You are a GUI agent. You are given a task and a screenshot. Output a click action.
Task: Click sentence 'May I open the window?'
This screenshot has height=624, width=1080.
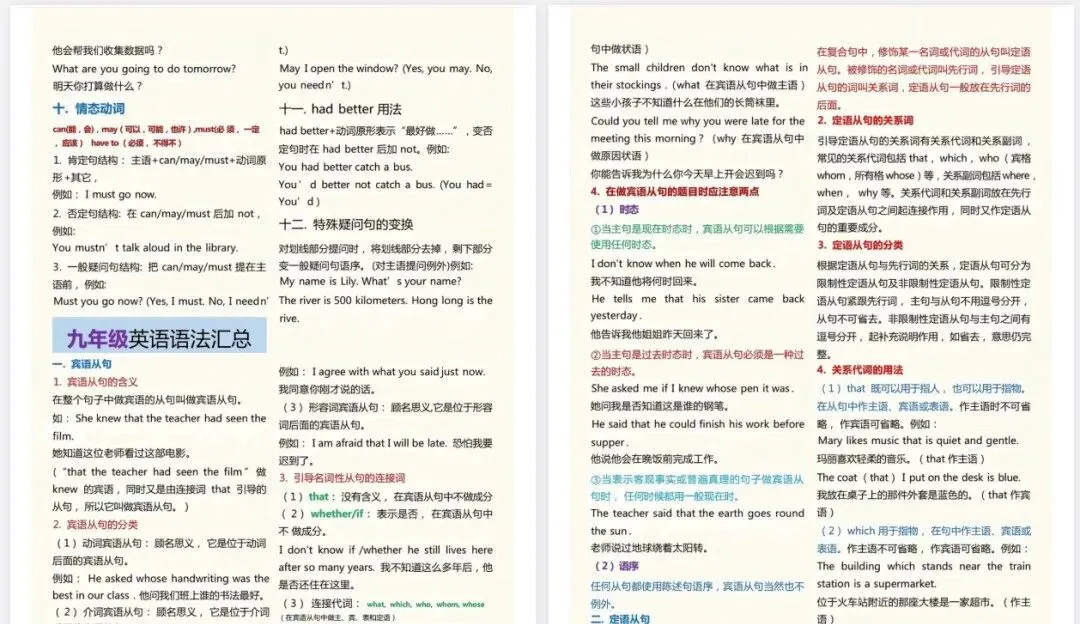(339, 68)
